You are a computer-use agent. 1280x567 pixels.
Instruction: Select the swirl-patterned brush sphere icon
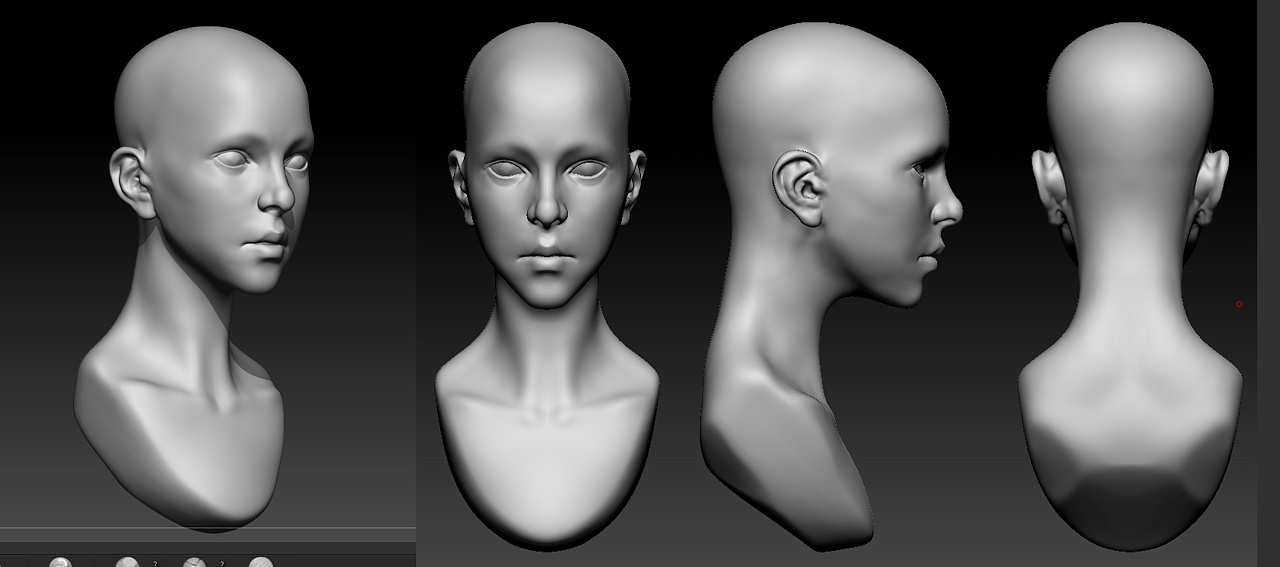60,562
